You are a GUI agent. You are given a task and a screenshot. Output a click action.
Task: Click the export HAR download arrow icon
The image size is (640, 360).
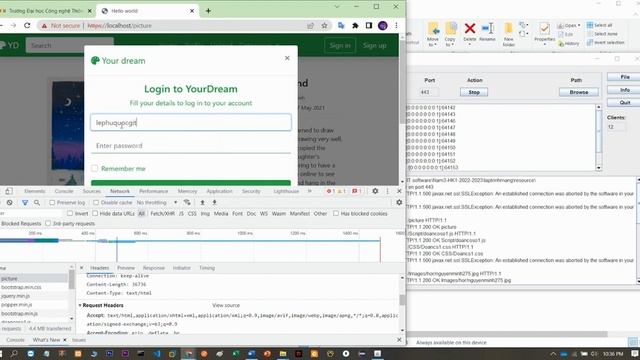click(x=214, y=202)
